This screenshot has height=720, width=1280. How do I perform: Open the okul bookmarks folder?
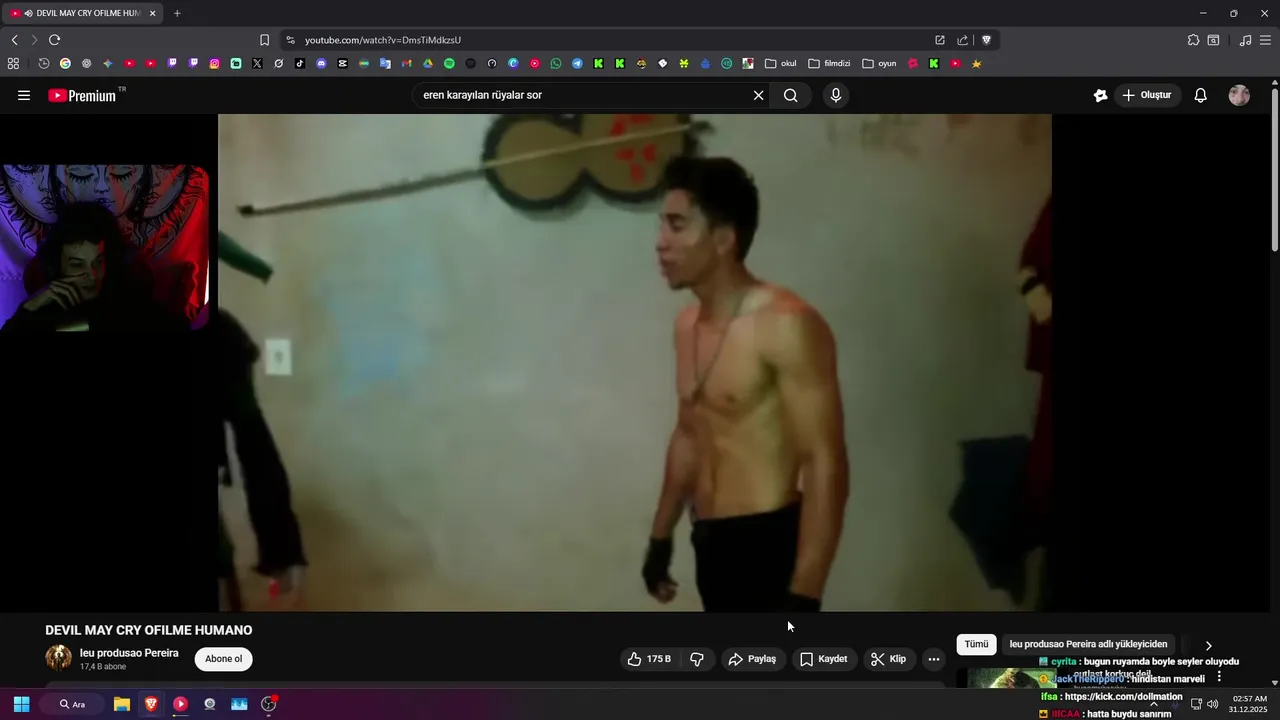tap(780, 63)
